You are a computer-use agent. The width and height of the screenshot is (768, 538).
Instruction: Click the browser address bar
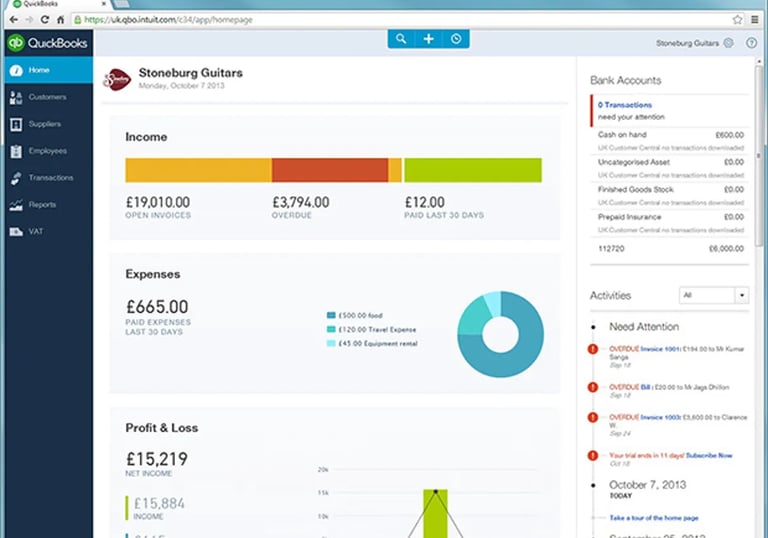401,20
